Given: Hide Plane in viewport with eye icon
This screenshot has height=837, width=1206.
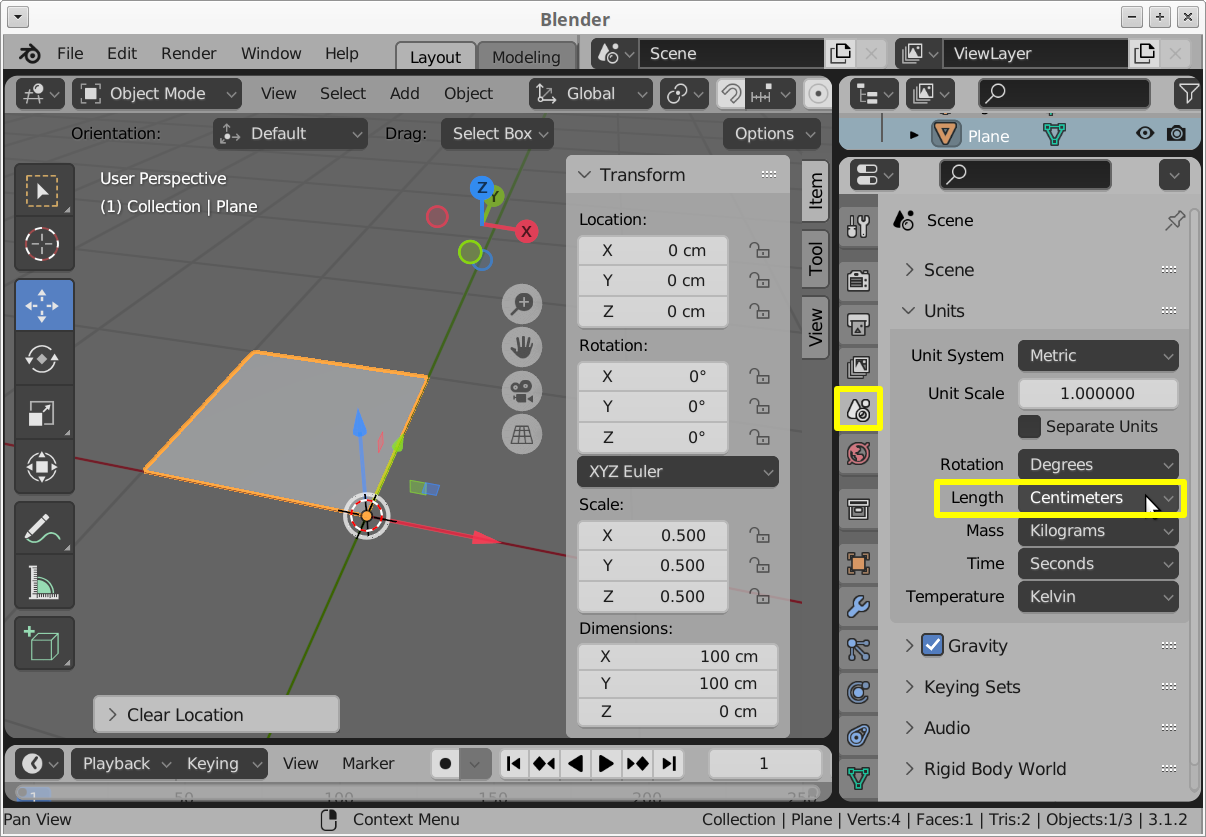Looking at the screenshot, I should tap(1145, 134).
